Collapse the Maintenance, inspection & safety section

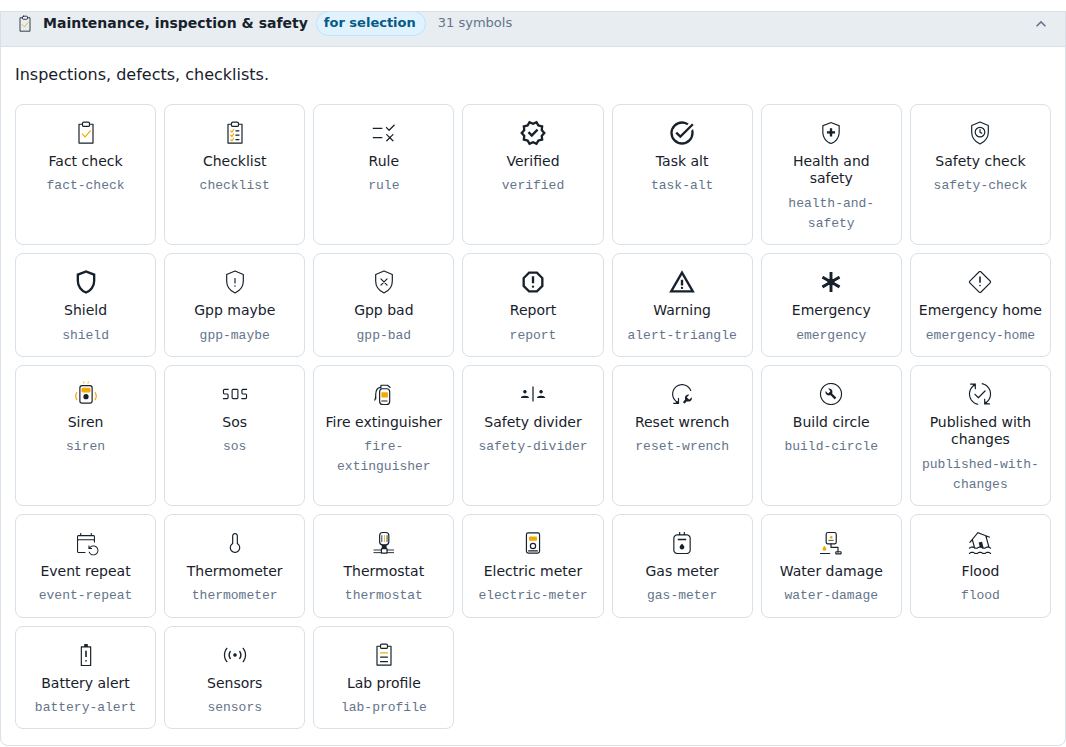1041,24
